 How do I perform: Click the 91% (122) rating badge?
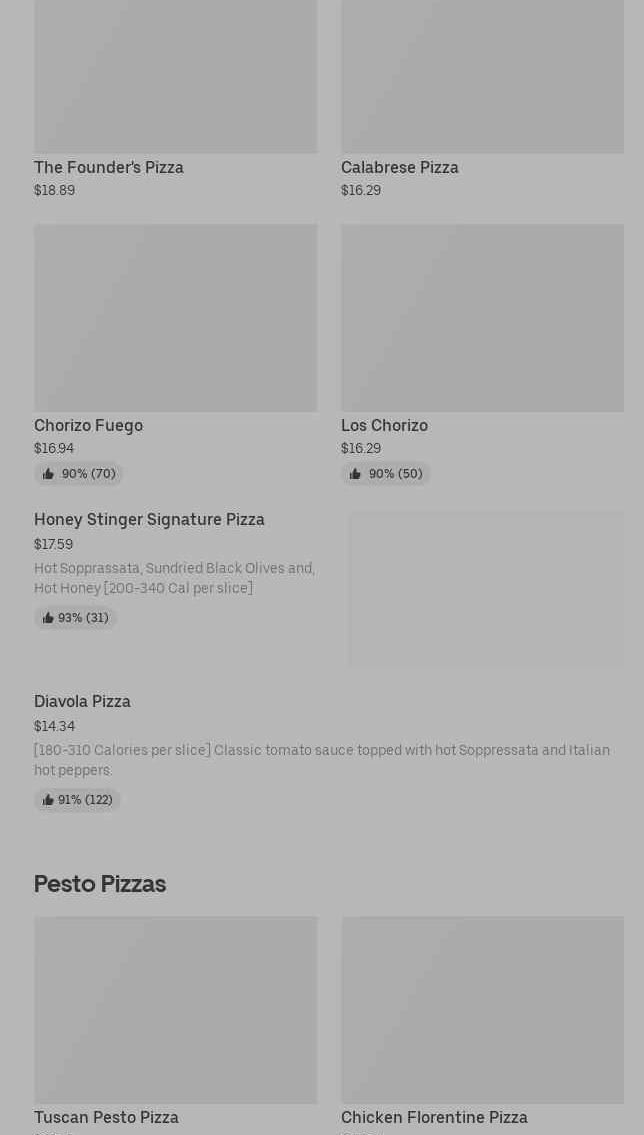click(x=78, y=800)
